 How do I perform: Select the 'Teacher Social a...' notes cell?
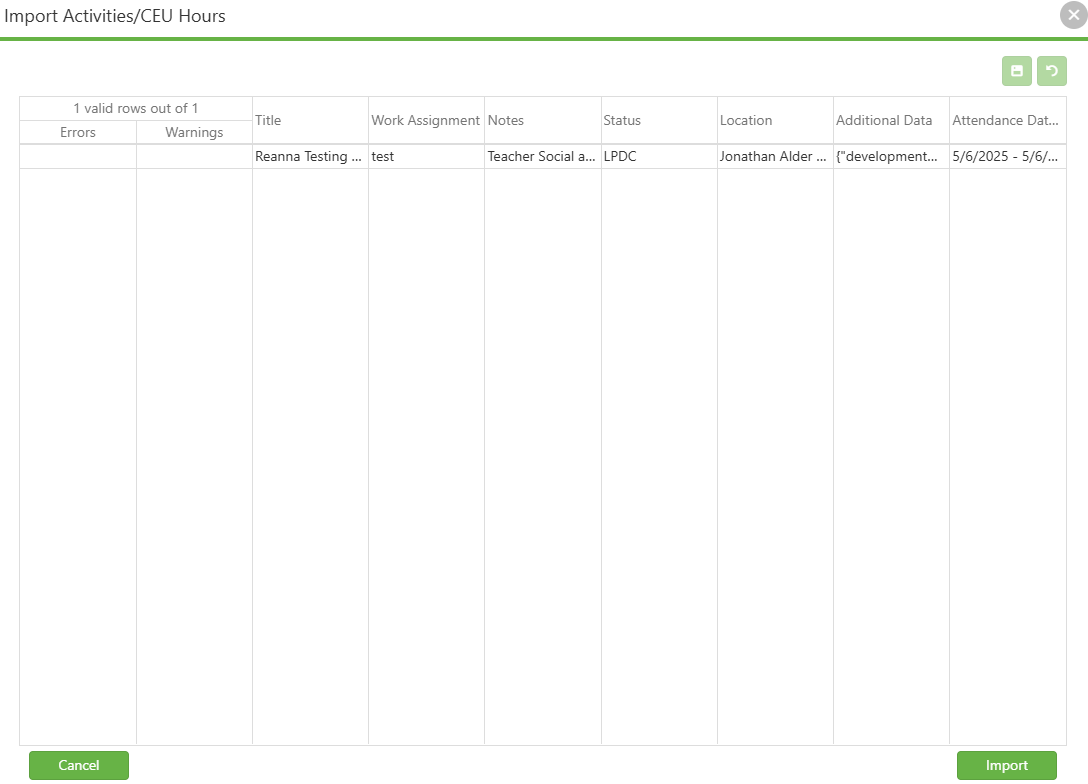click(543, 156)
